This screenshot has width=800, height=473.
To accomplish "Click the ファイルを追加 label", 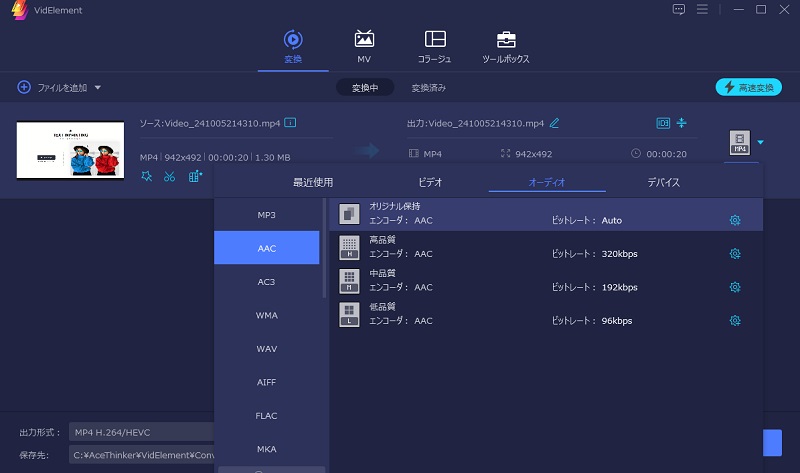I will 62,88.
